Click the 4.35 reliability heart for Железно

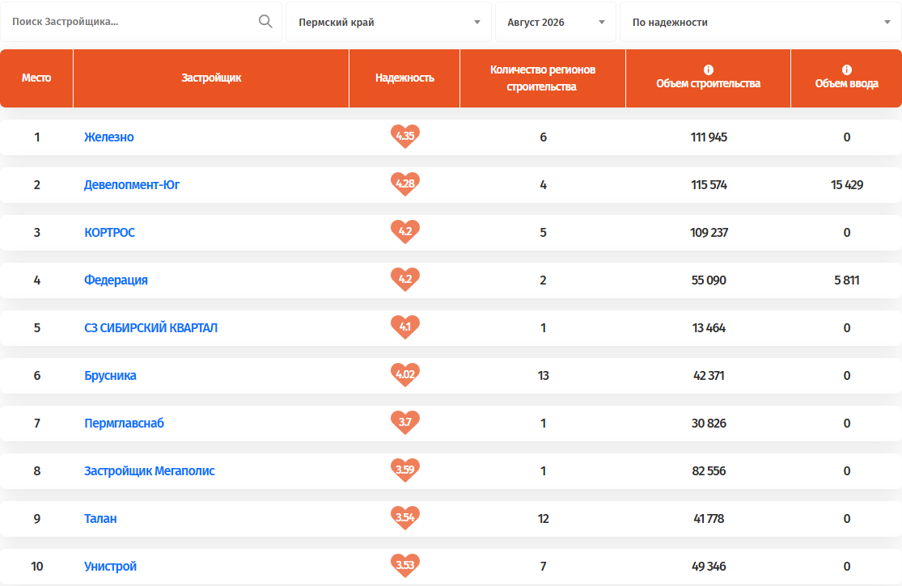pyautogui.click(x=405, y=136)
